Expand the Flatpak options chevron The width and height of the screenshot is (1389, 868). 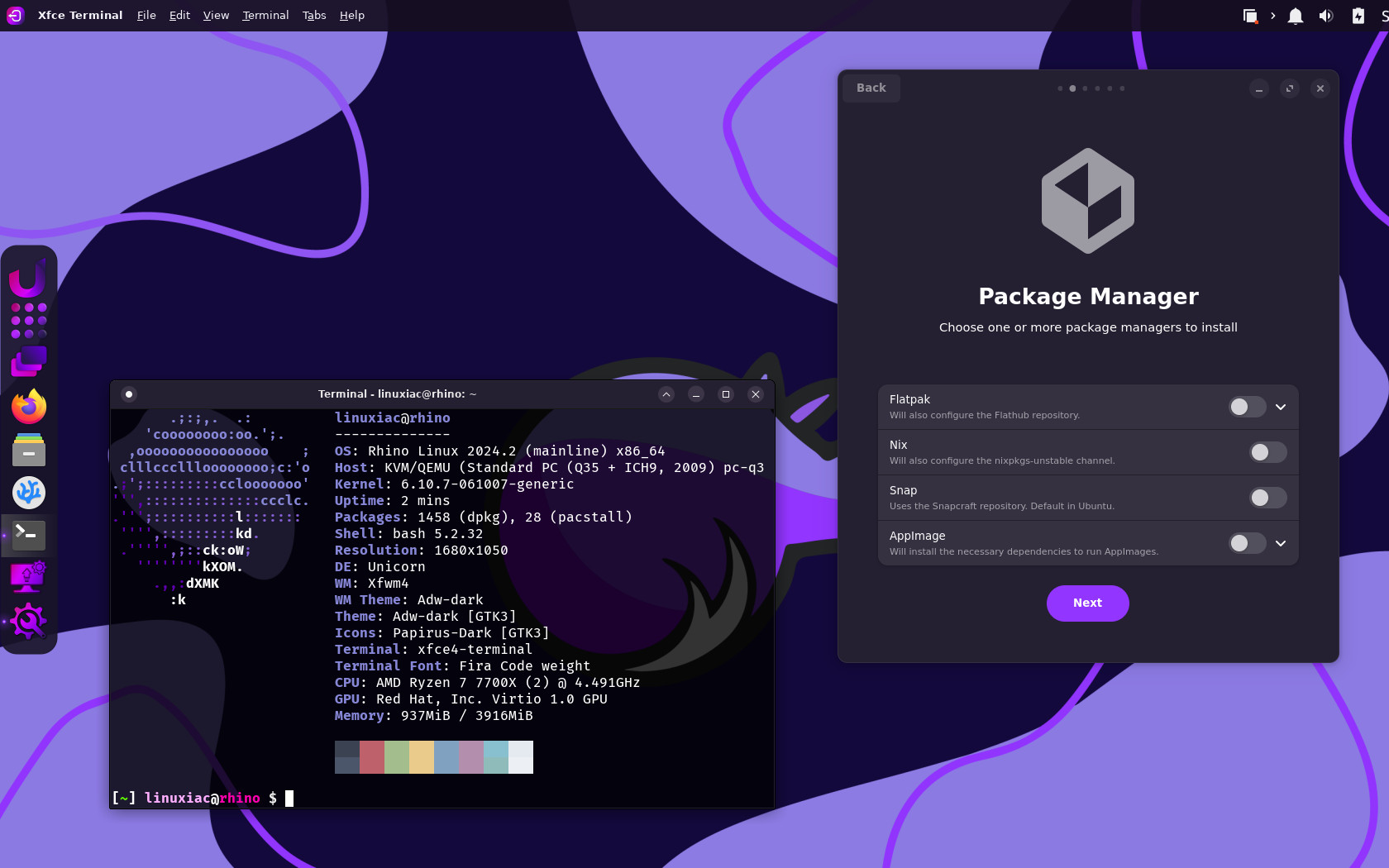(x=1281, y=407)
